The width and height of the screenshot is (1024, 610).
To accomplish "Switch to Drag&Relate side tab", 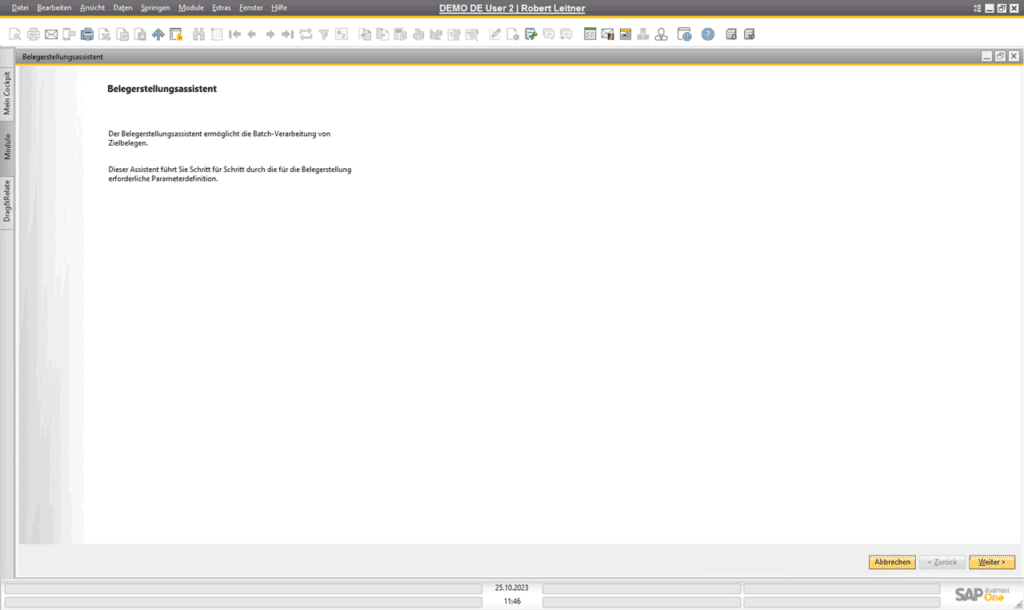I will pyautogui.click(x=7, y=202).
